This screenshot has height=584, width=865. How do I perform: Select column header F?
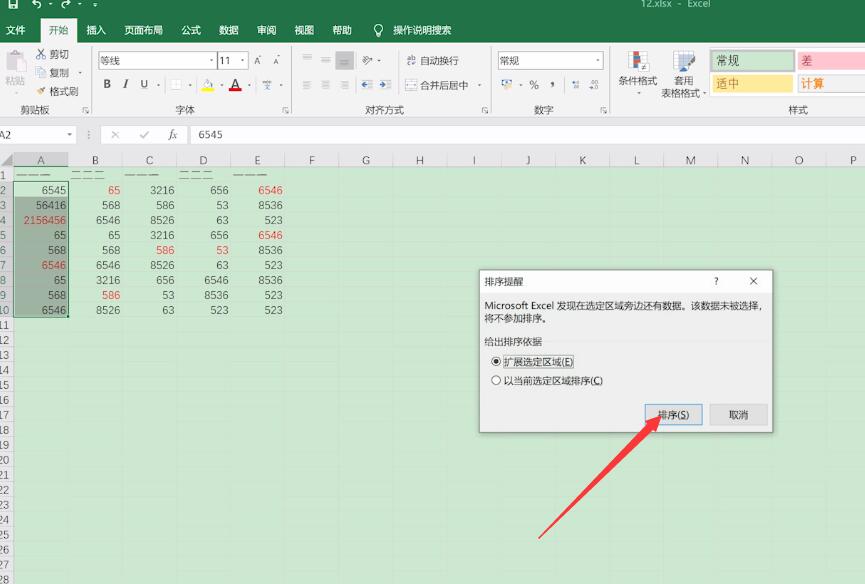pyautogui.click(x=312, y=160)
